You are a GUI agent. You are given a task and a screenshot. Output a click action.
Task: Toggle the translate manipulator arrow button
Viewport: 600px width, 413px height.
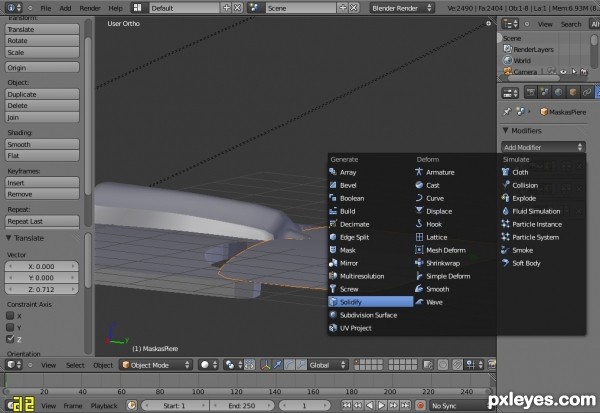[x=277, y=365]
